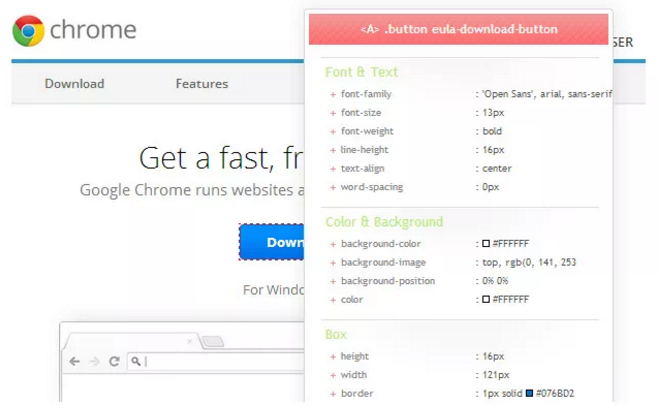Click the plus icon beside border

[x=333, y=394]
